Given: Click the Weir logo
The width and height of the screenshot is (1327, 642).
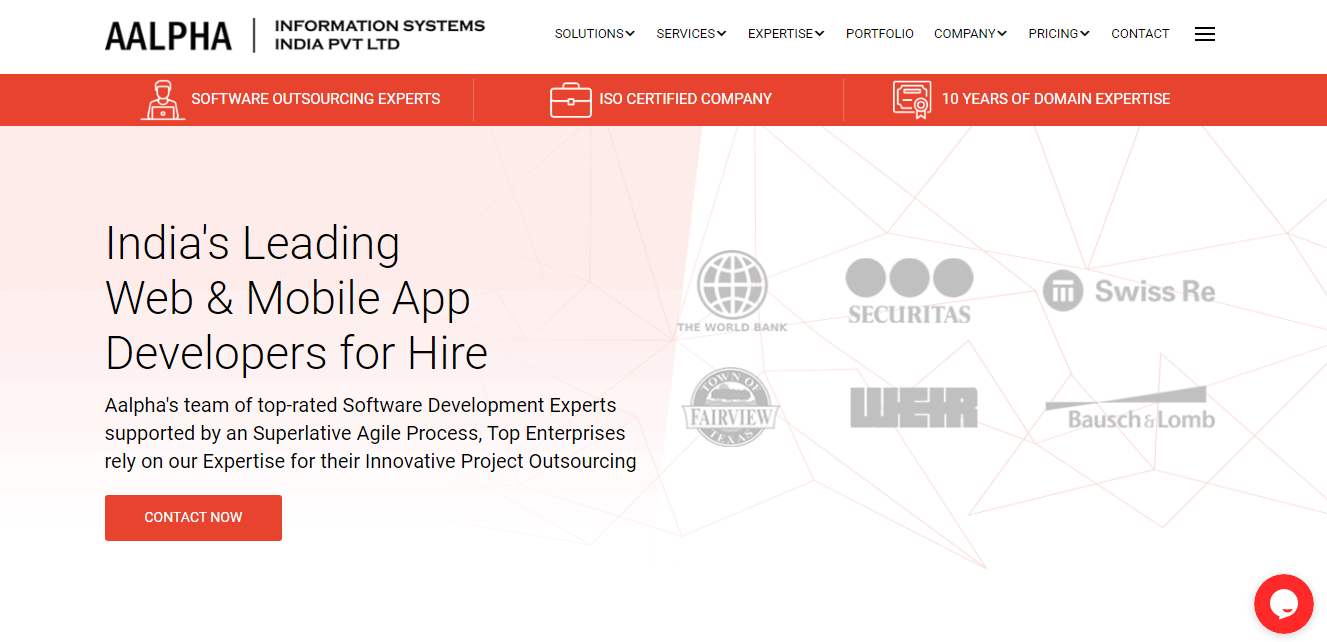Looking at the screenshot, I should point(914,407).
